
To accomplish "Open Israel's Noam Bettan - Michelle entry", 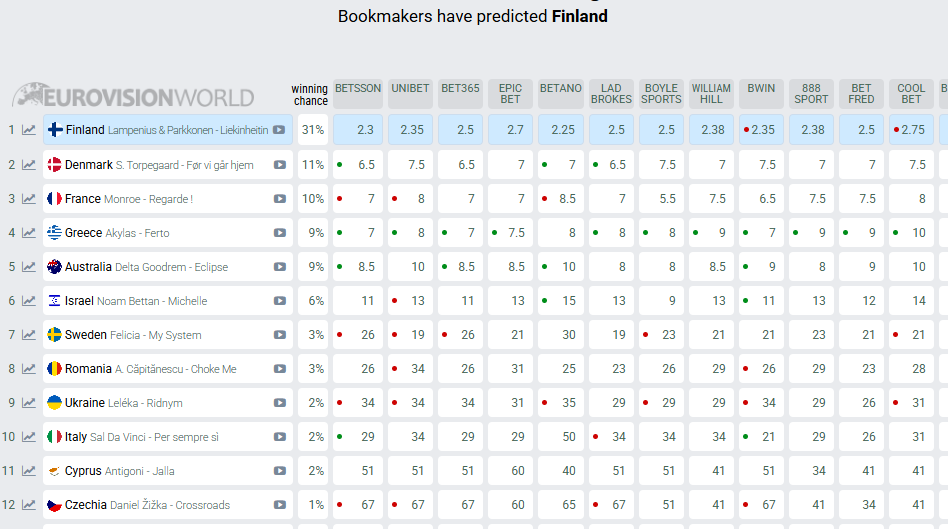I will pyautogui.click(x=136, y=301).
